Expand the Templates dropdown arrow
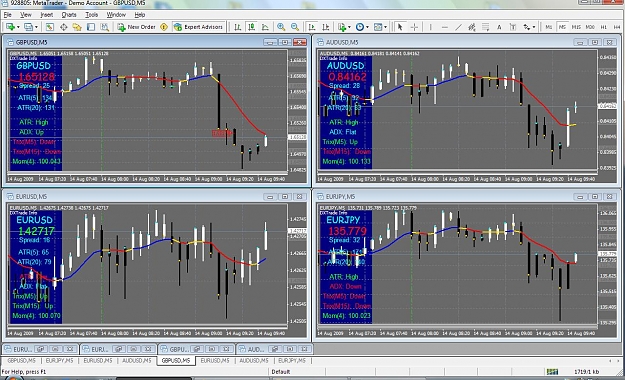625x380 pixels. tap(385, 27)
